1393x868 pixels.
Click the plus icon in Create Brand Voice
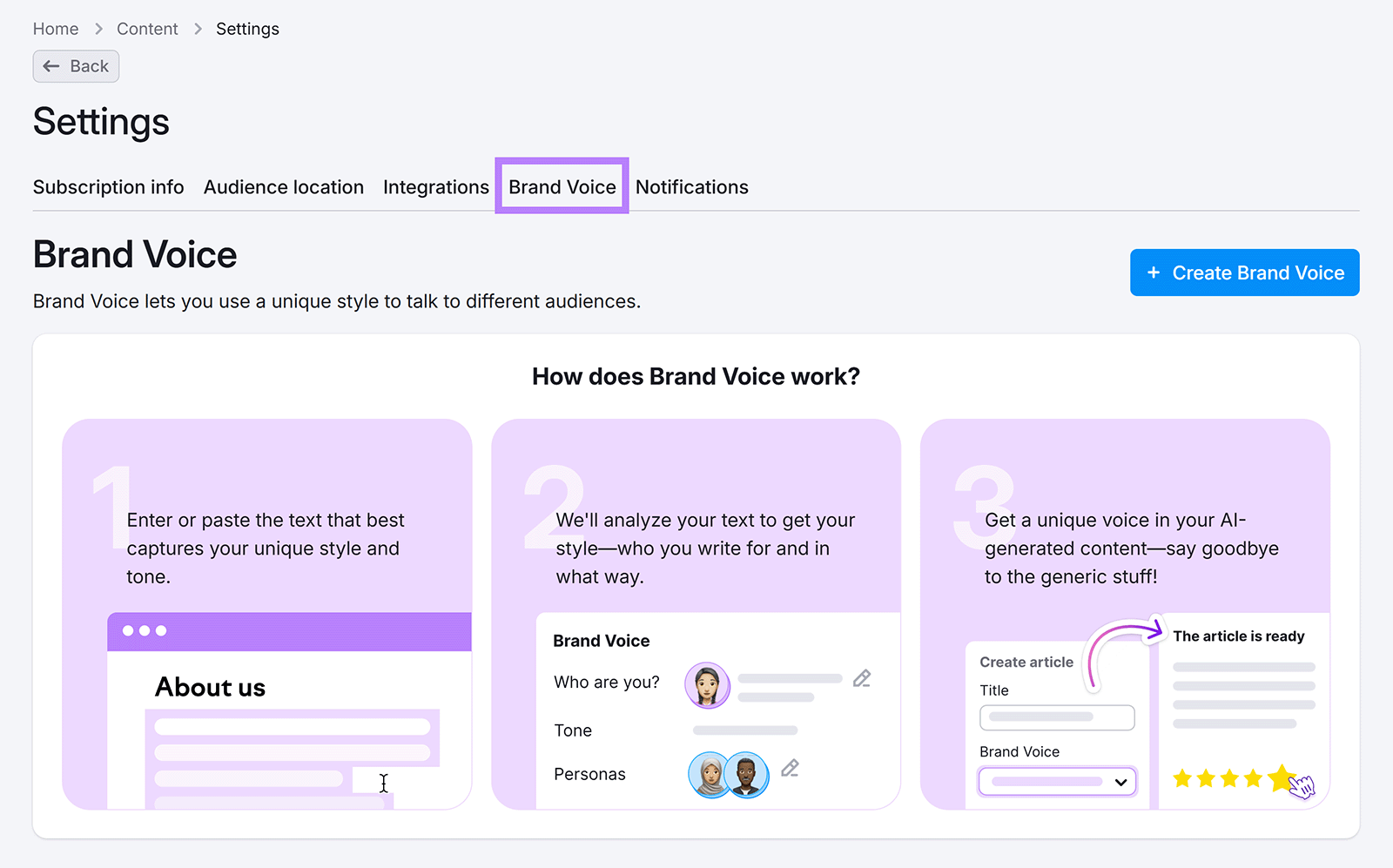coord(1154,273)
